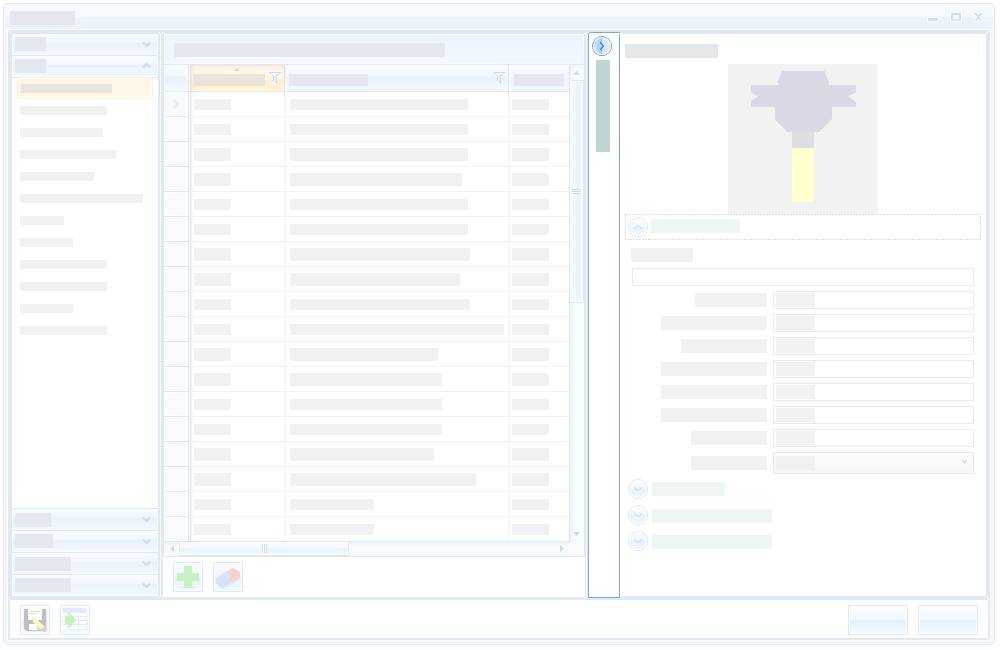Click the horizontal scrollbar thumb under the table
1000x650 pixels.
point(264,548)
